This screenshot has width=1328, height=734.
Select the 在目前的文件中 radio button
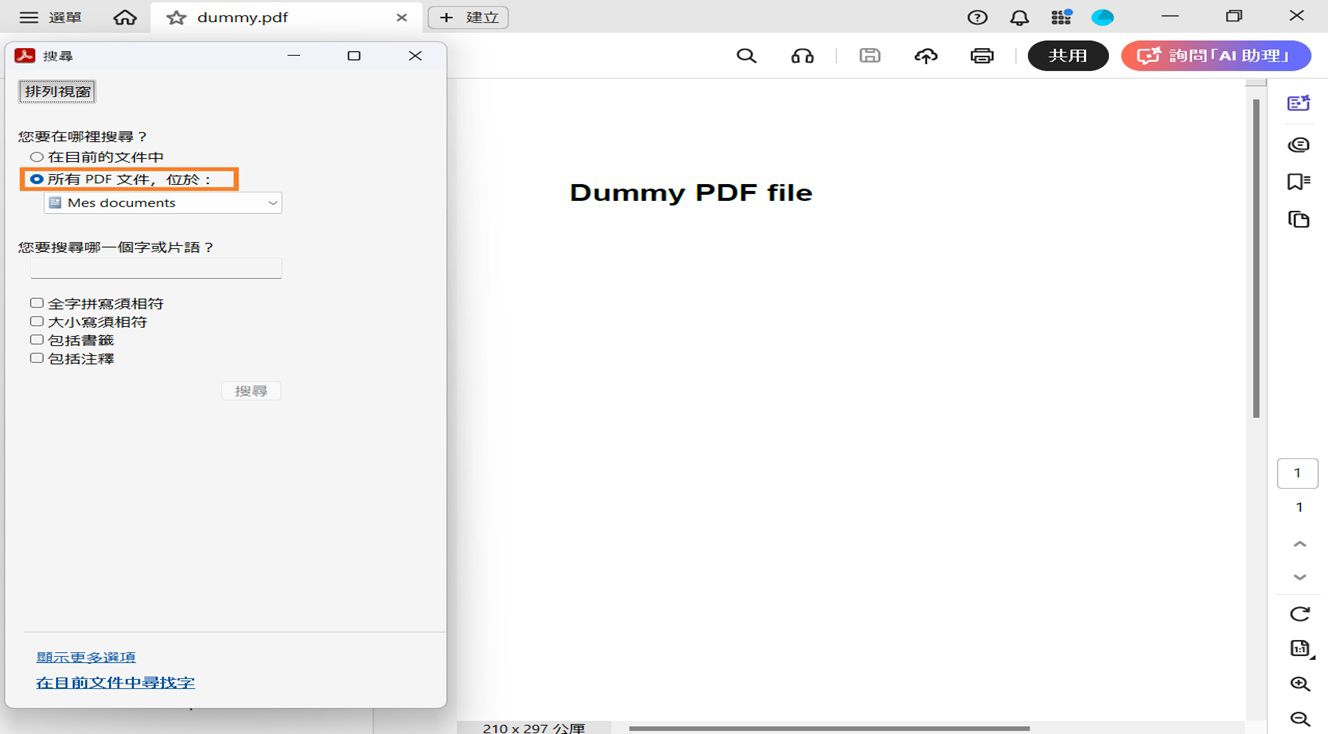(37, 157)
